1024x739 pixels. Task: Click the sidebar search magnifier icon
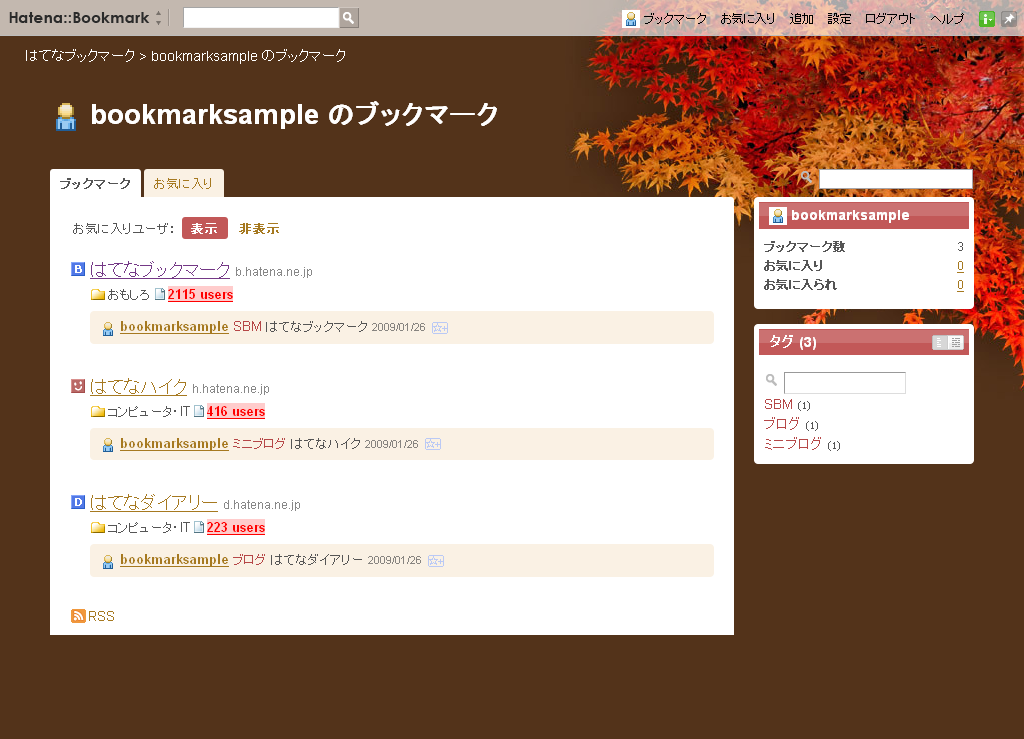click(807, 177)
